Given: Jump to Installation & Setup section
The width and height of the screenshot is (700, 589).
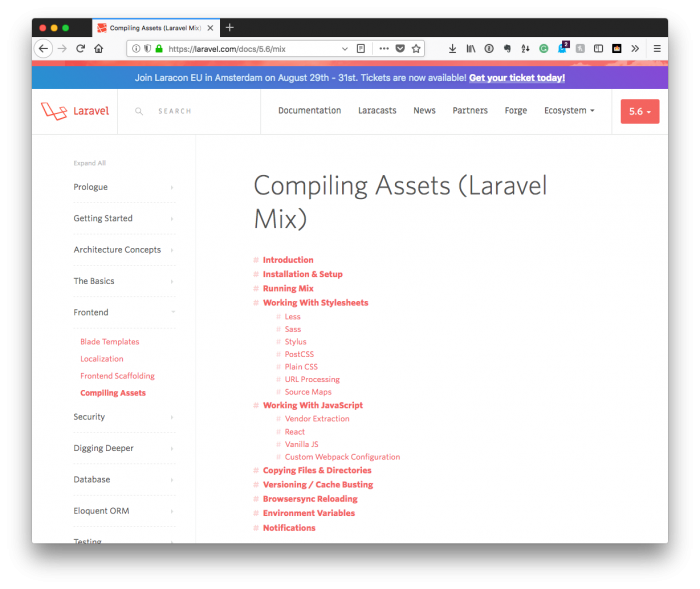Looking at the screenshot, I should (x=303, y=274).
